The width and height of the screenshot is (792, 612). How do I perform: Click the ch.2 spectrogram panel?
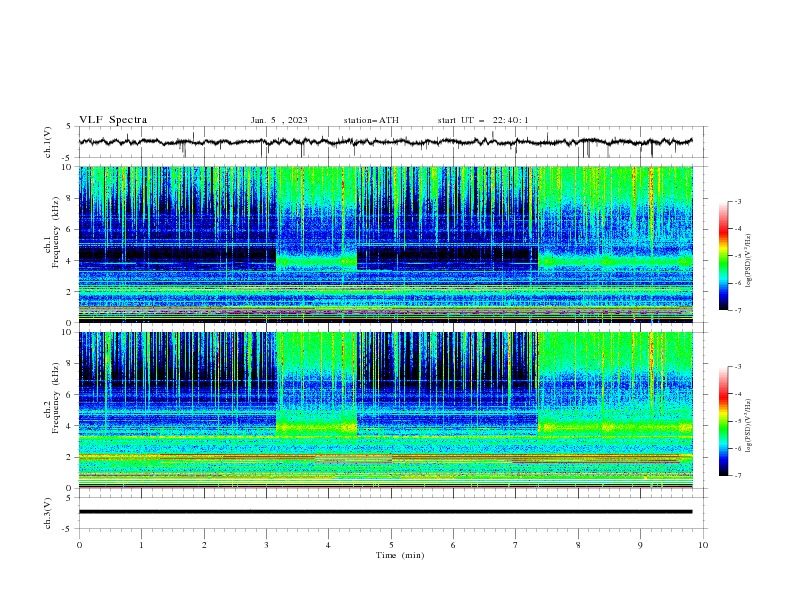386,410
